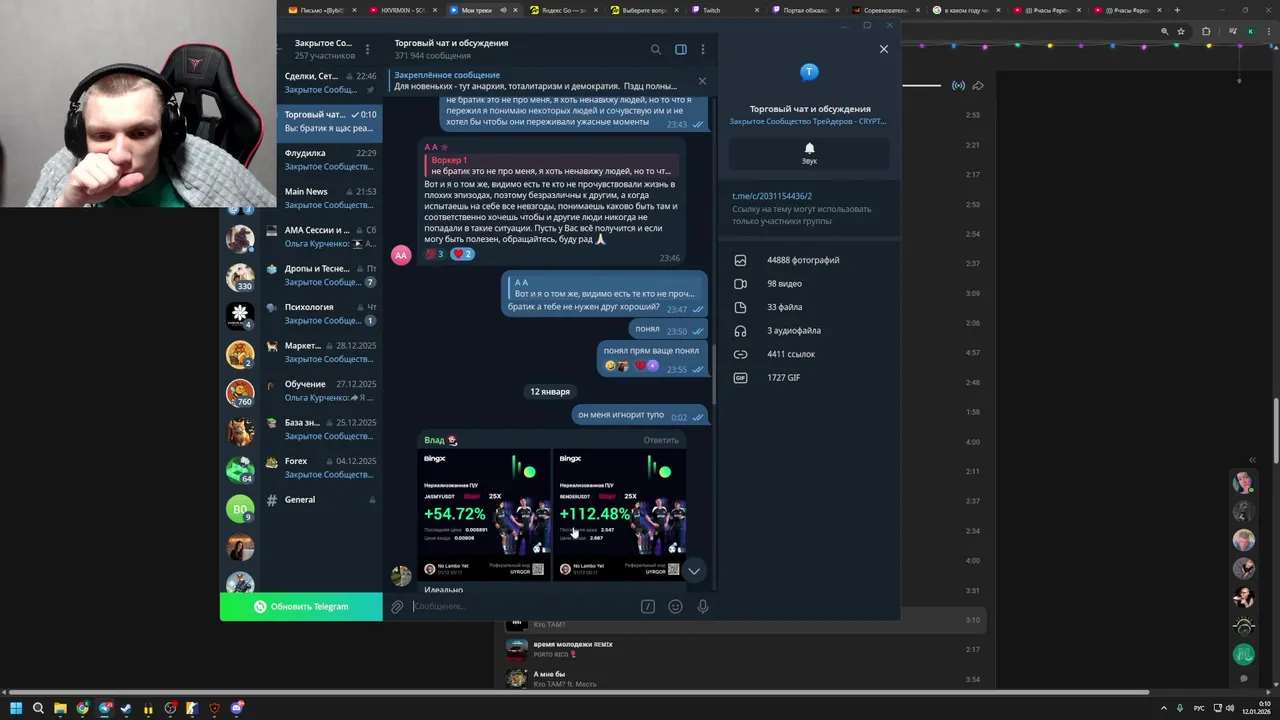
Task: Play track А мне бы
Action: (745, 679)
